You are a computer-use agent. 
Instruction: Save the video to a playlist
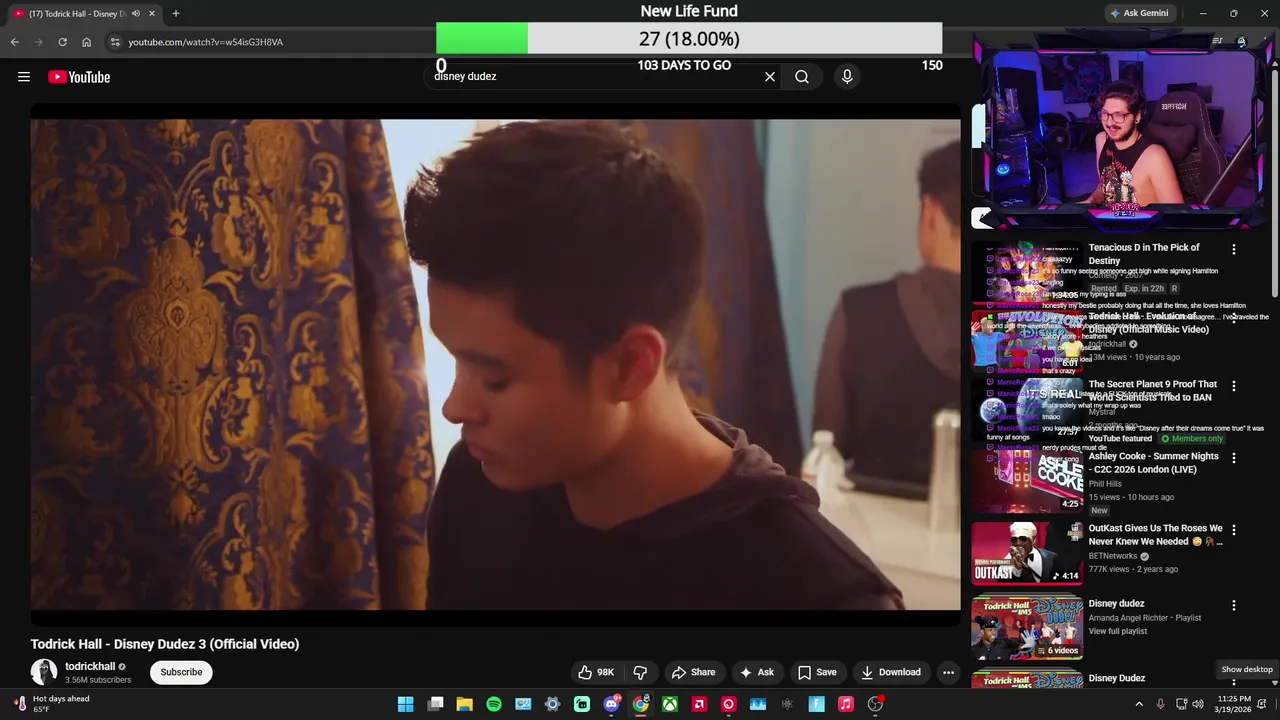click(817, 672)
